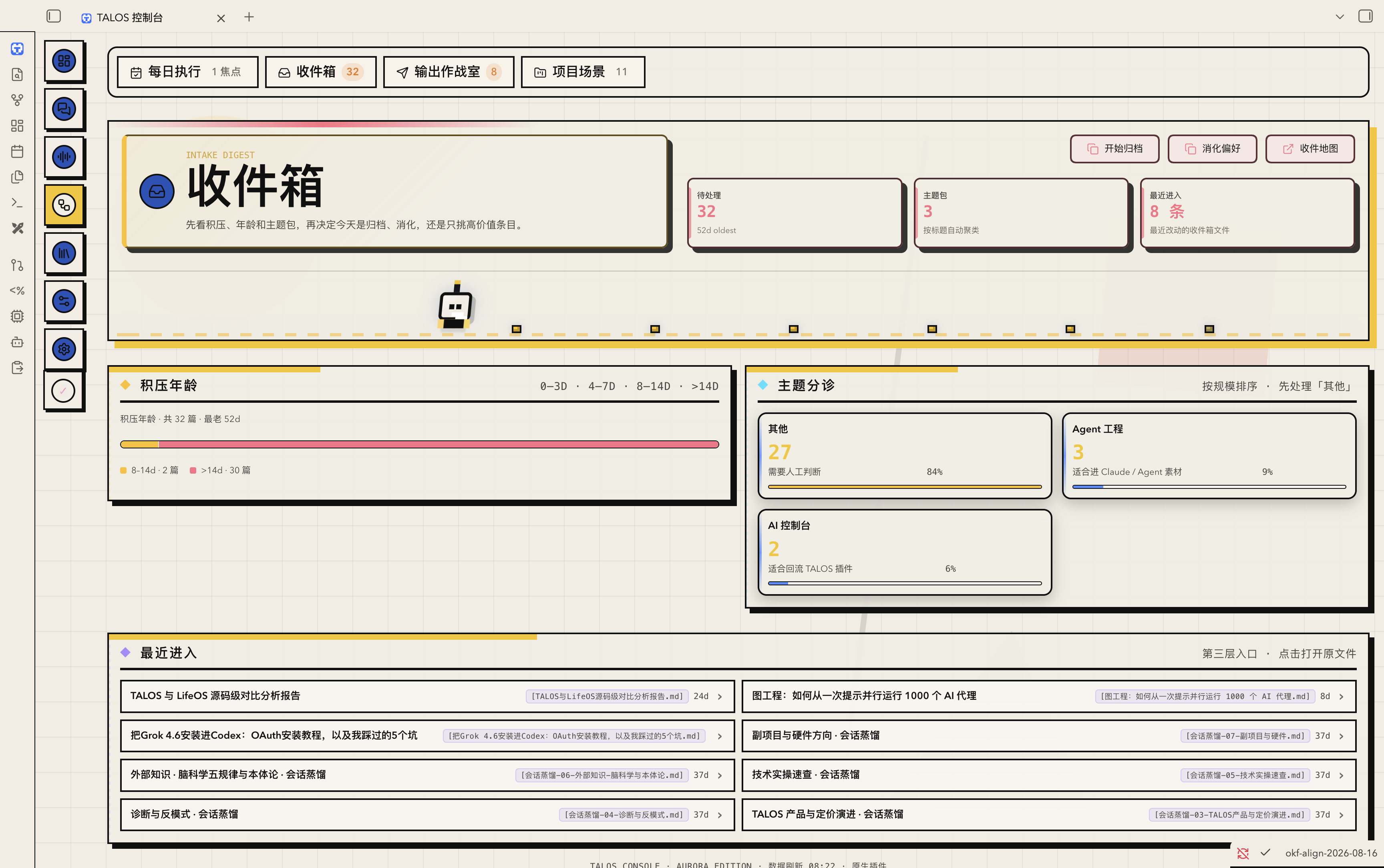Click the grid layout ribbon icon
The width and height of the screenshot is (1384, 868).
coord(17,126)
